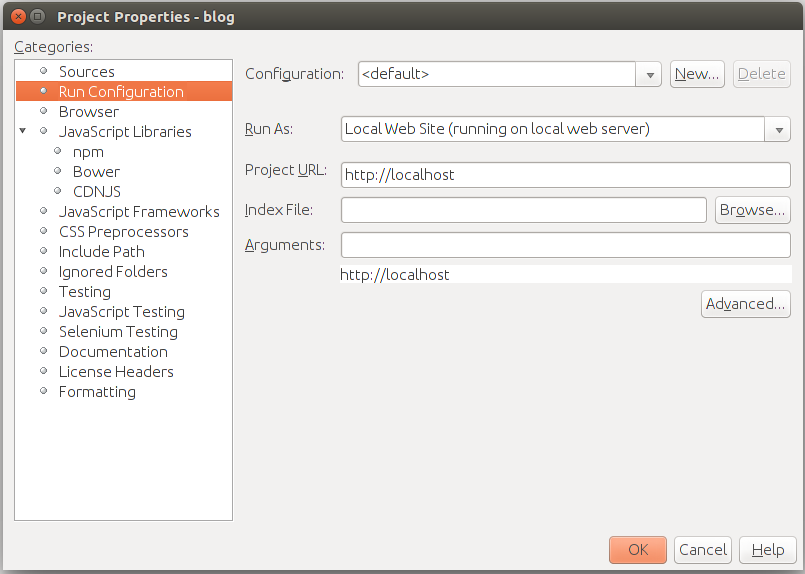805x574 pixels.
Task: Open the Advanced settings button
Action: click(745, 304)
